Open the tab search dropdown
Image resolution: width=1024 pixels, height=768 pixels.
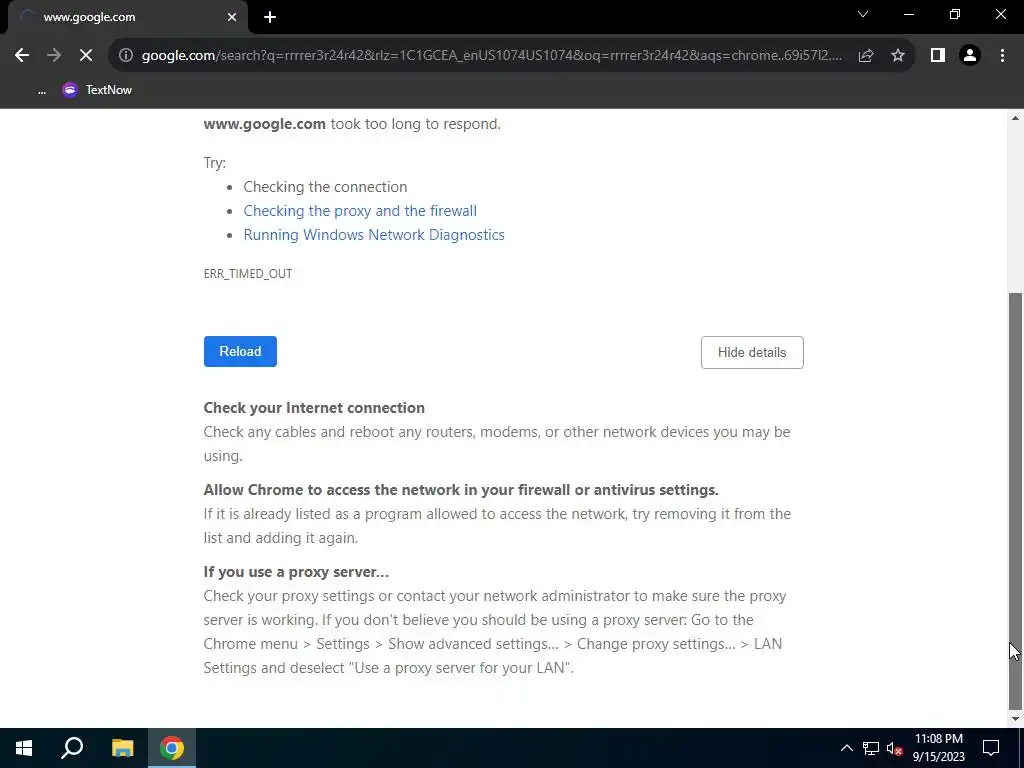pos(863,14)
